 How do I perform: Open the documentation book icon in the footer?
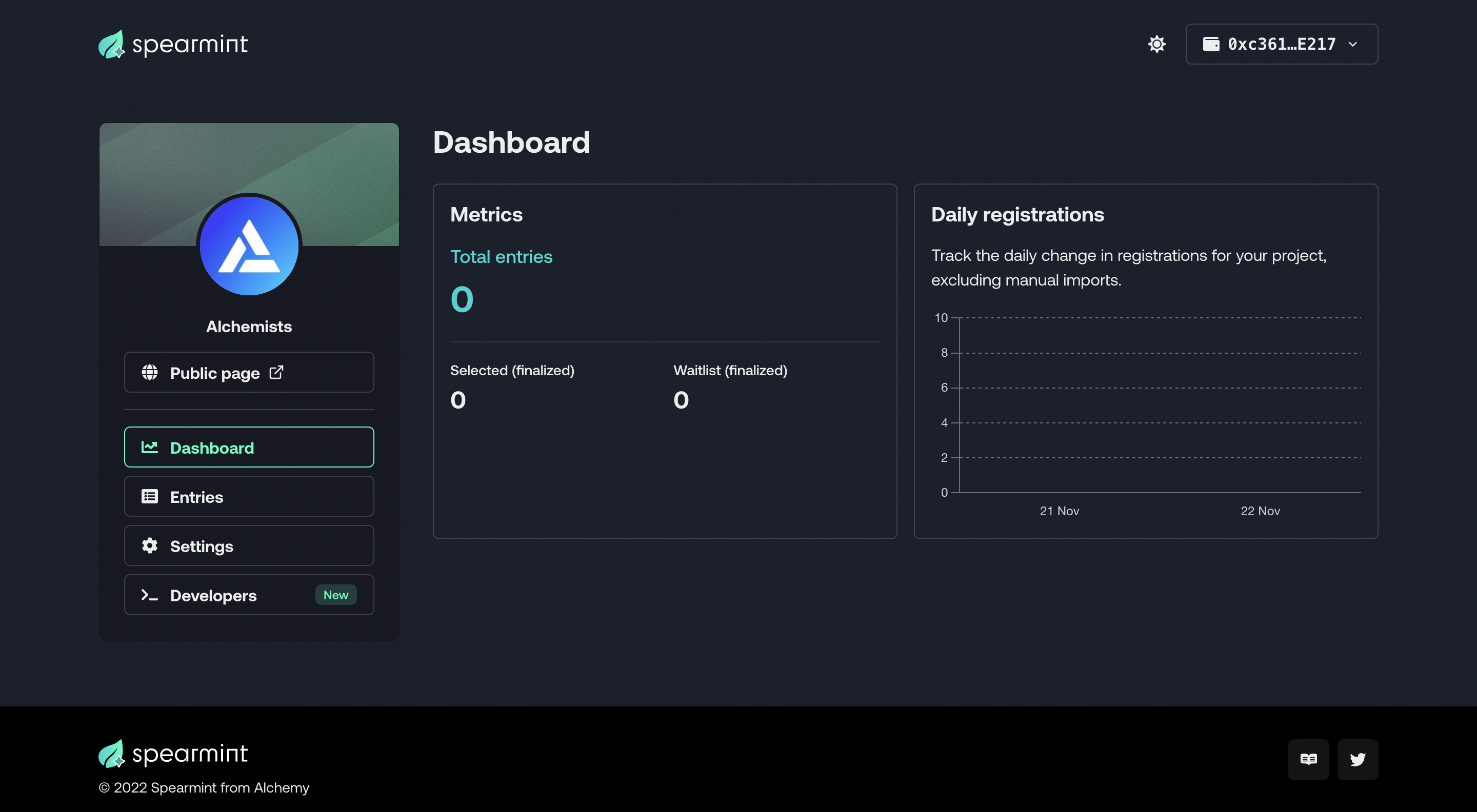coord(1308,759)
